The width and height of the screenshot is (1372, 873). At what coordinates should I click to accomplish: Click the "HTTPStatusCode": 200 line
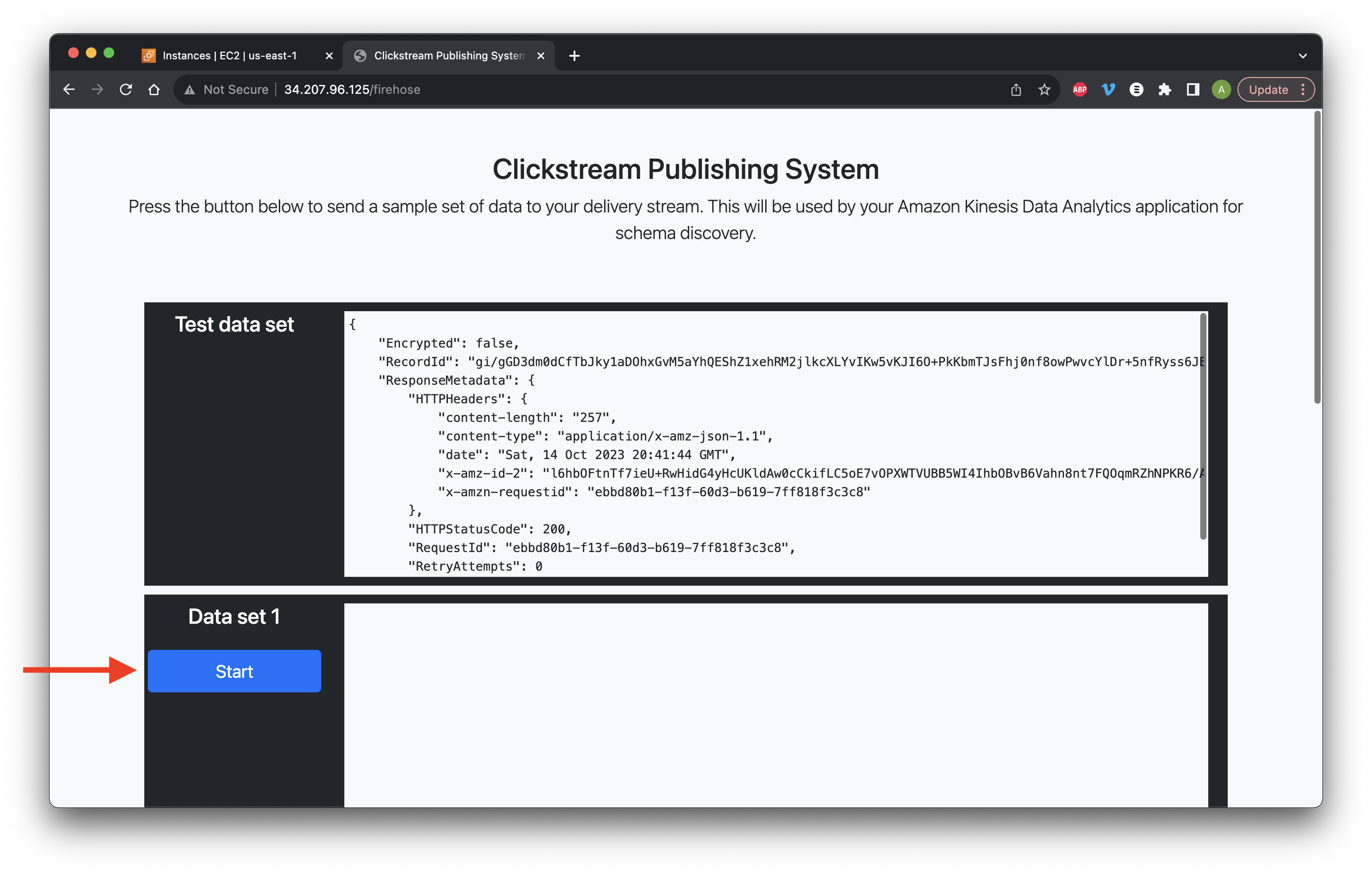tap(489, 529)
